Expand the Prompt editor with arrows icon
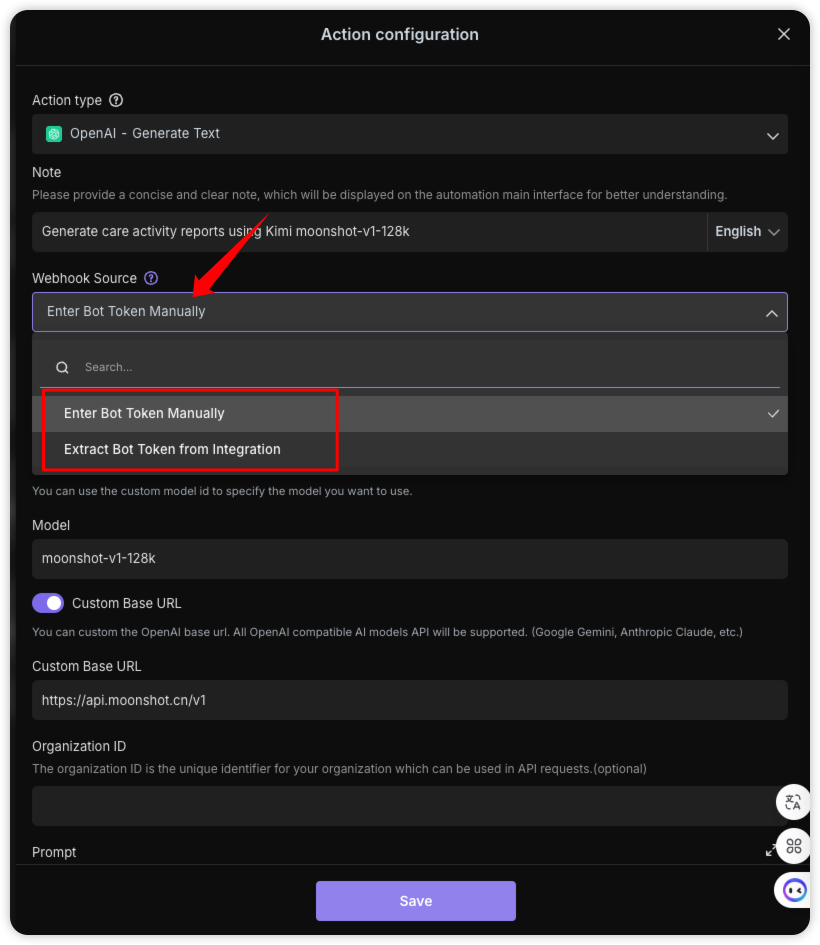The width and height of the screenshot is (820, 945). coord(771,850)
